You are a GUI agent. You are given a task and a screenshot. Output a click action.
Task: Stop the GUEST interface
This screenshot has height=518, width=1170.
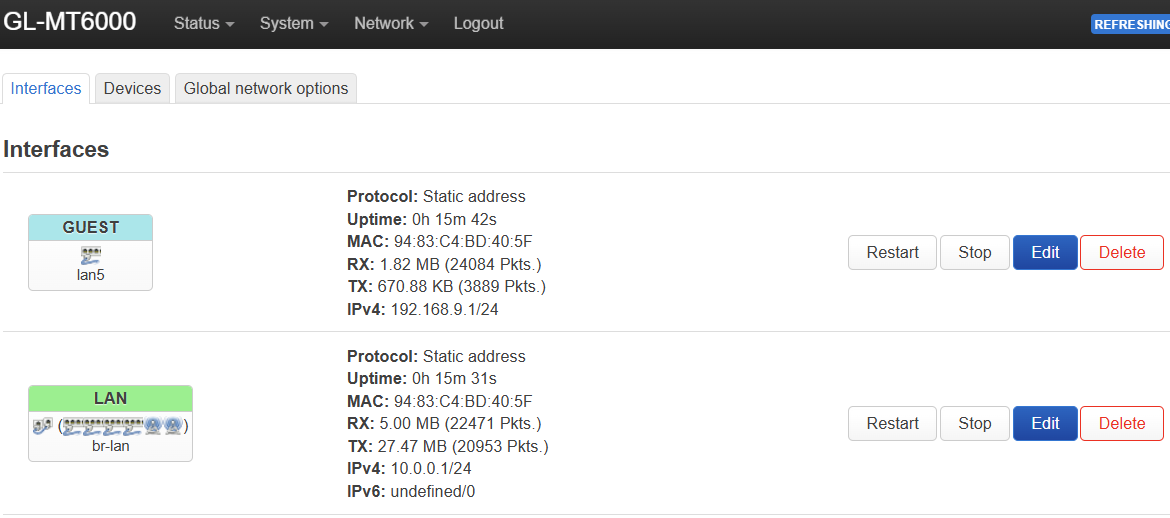[974, 252]
